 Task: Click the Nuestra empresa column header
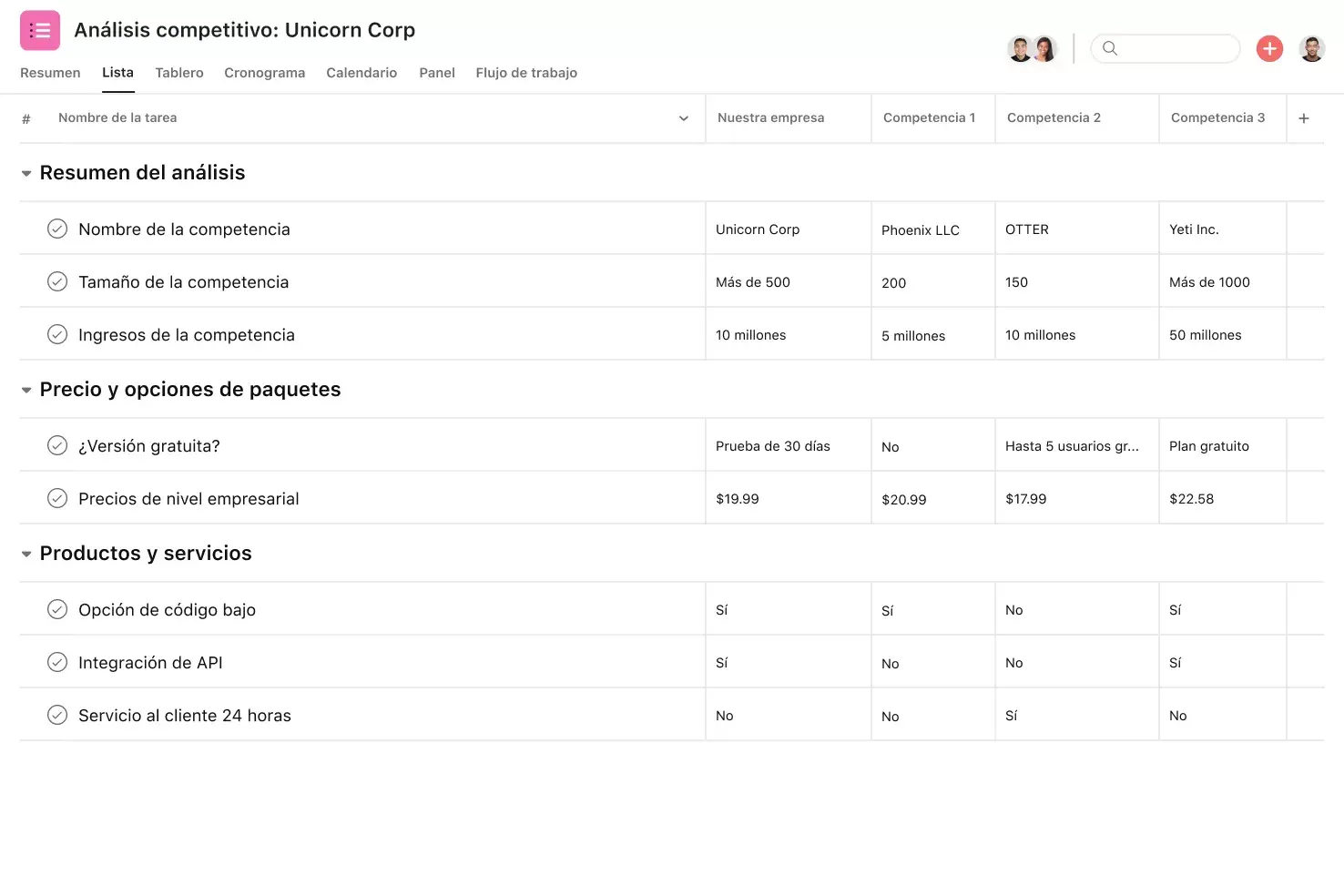[x=789, y=118]
